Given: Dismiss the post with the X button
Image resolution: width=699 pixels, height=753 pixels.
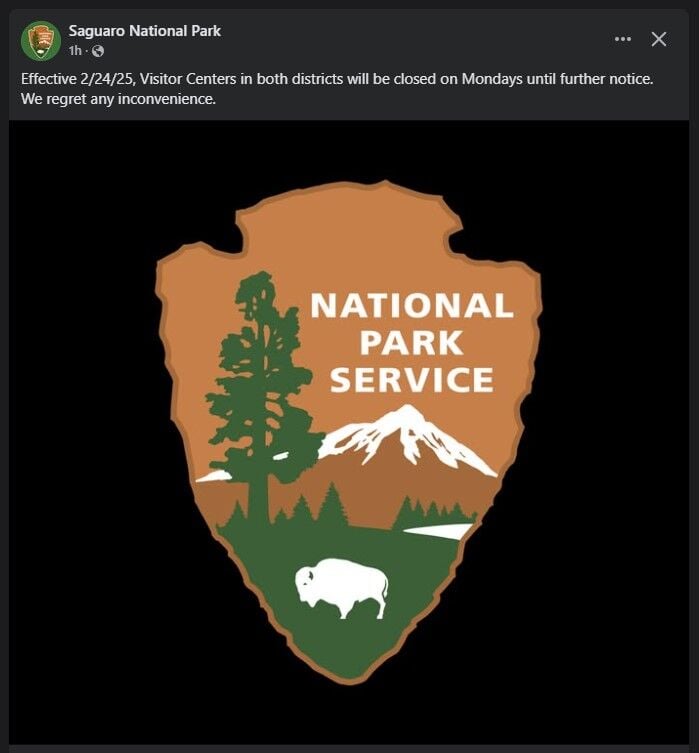Looking at the screenshot, I should (659, 39).
